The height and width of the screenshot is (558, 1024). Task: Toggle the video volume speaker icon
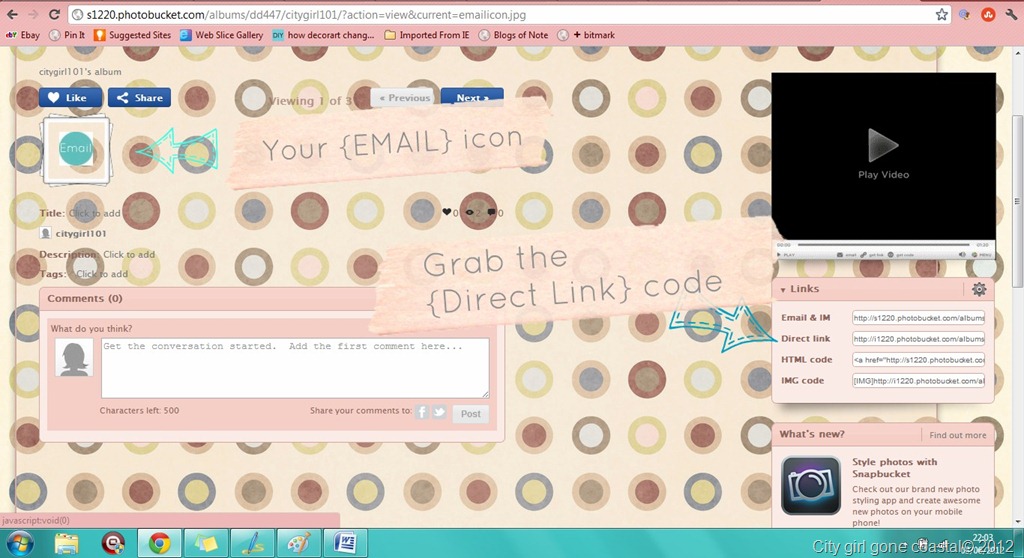(962, 254)
